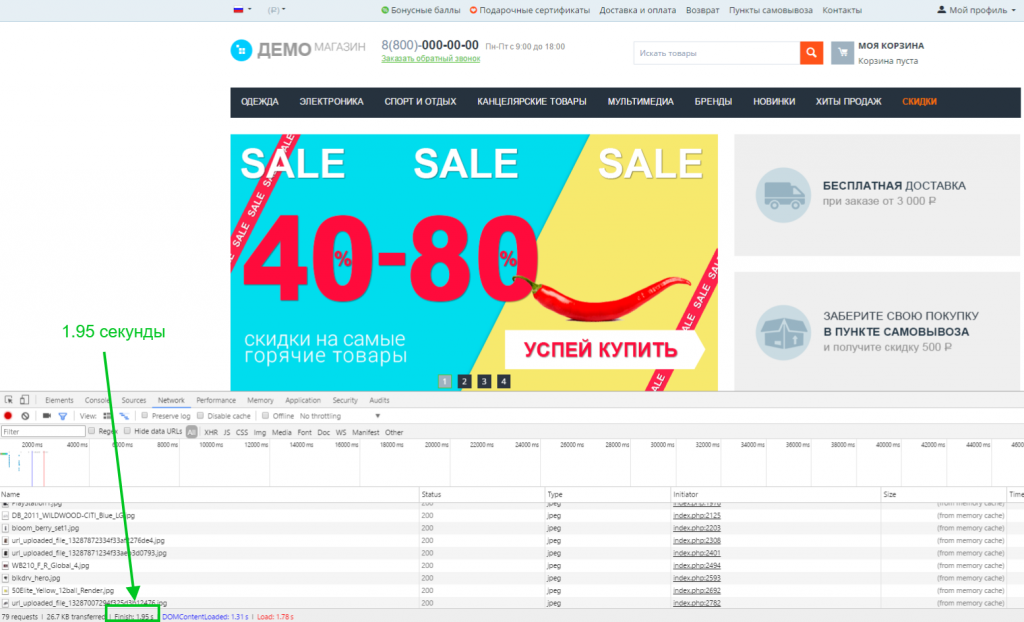This screenshot has width=1024, height=622.
Task: Click file icon of bloom_berry_set1.jpg row
Action: 5,528
